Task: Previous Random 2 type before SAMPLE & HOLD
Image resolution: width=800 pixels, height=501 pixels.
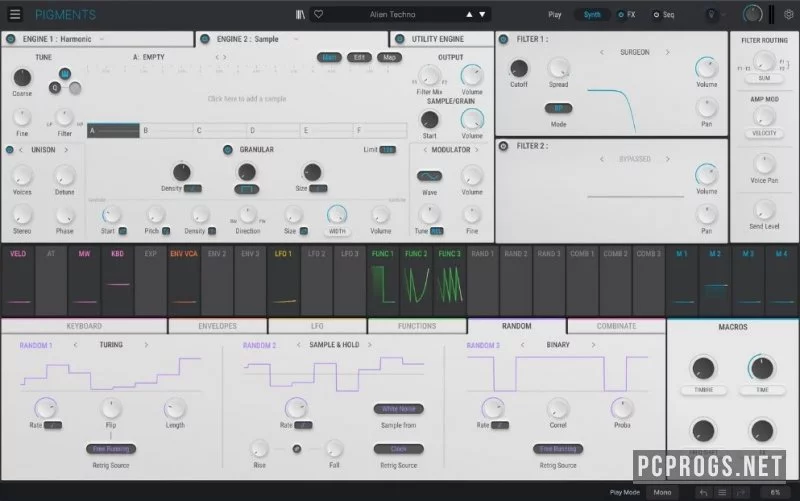Action: pyautogui.click(x=298, y=345)
